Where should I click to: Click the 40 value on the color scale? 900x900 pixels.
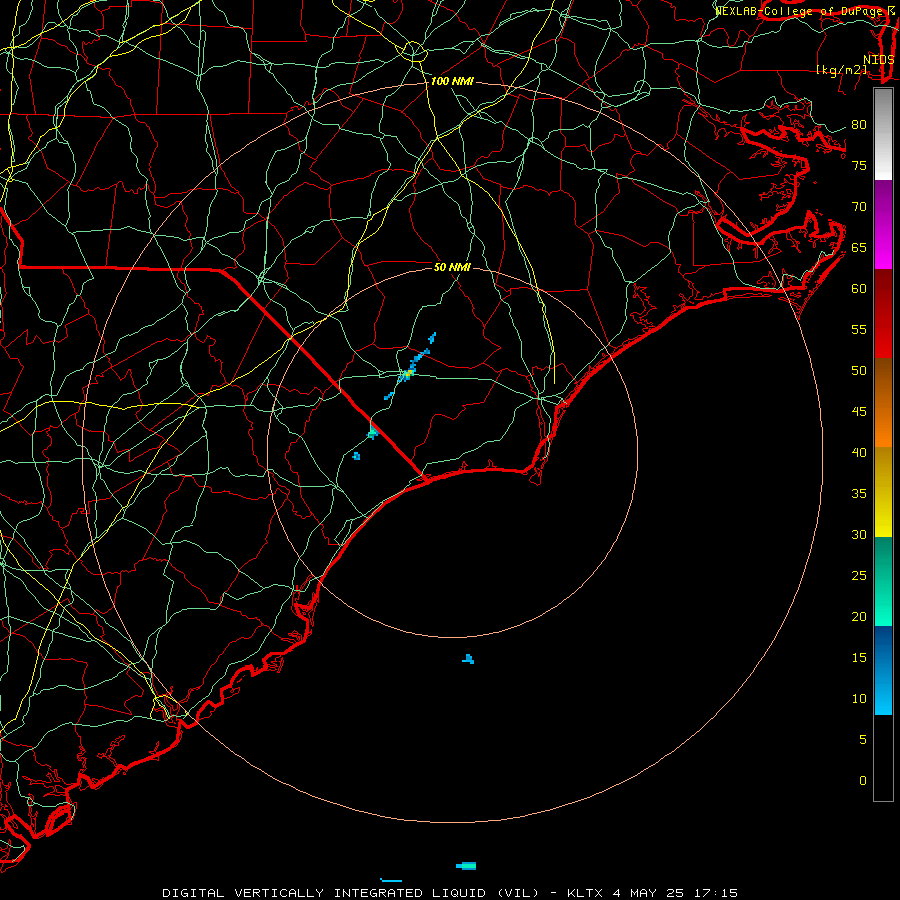pos(859,453)
